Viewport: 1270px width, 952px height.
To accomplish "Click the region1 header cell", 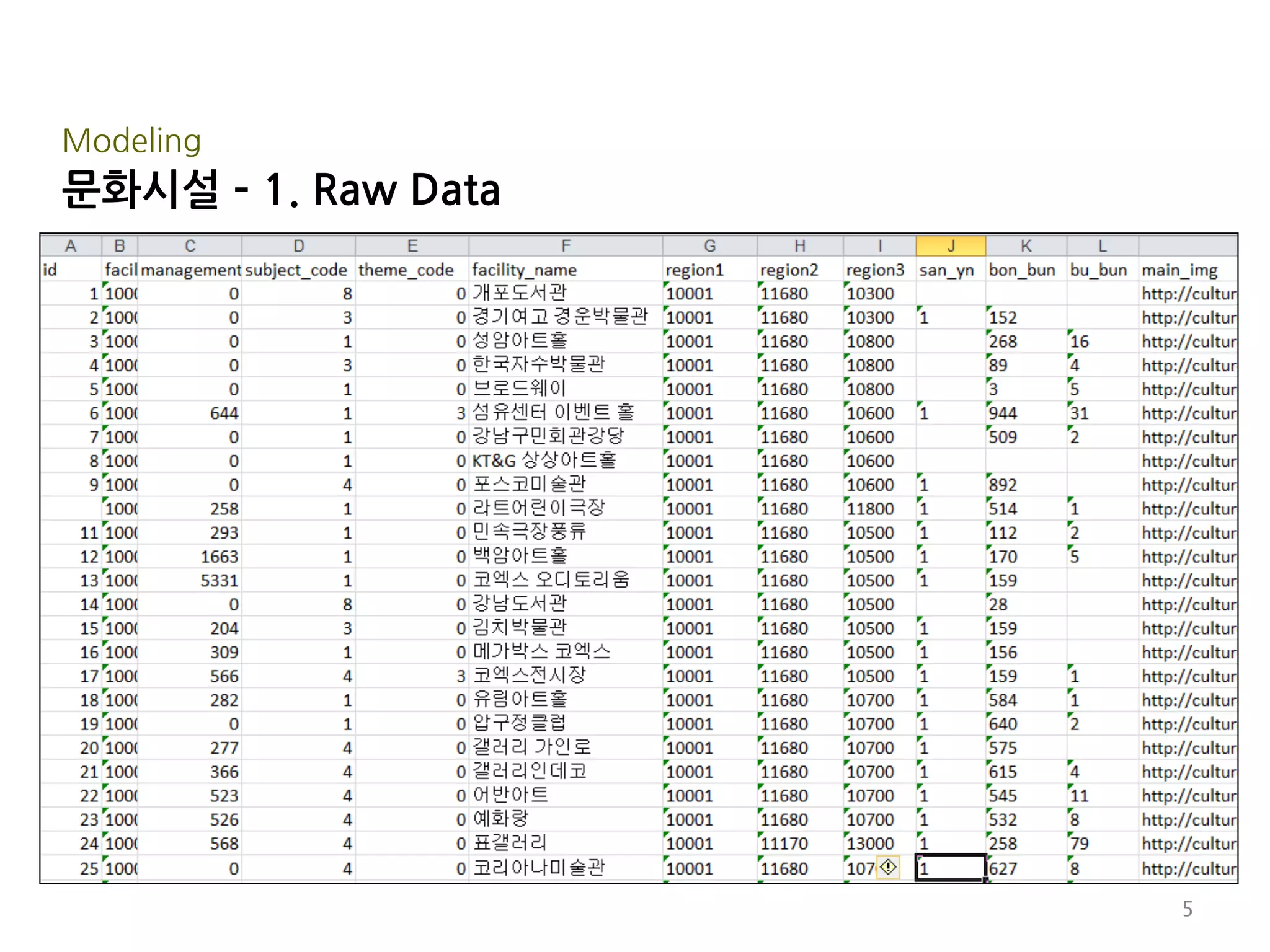I will (695, 270).
